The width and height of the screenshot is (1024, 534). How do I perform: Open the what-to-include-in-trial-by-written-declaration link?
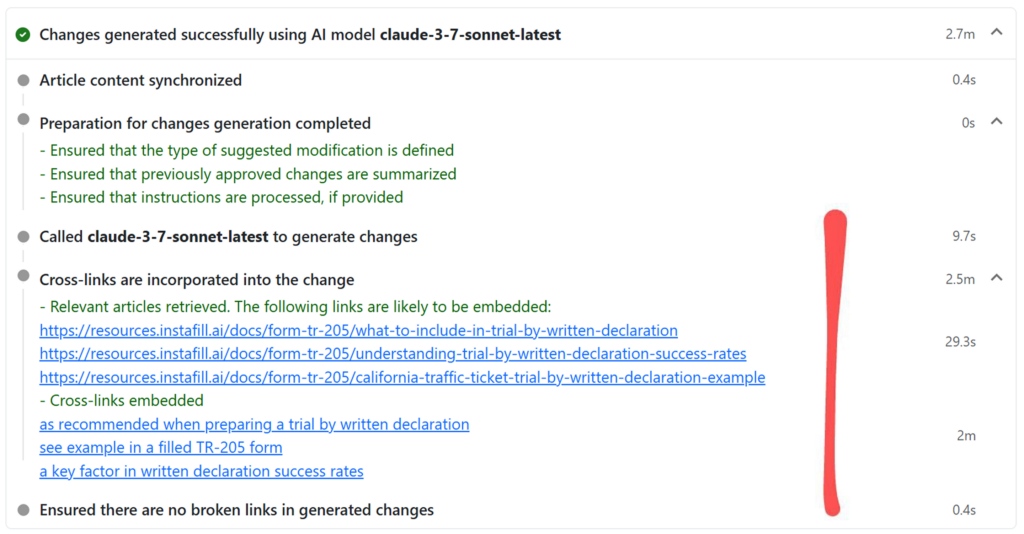[x=359, y=330]
